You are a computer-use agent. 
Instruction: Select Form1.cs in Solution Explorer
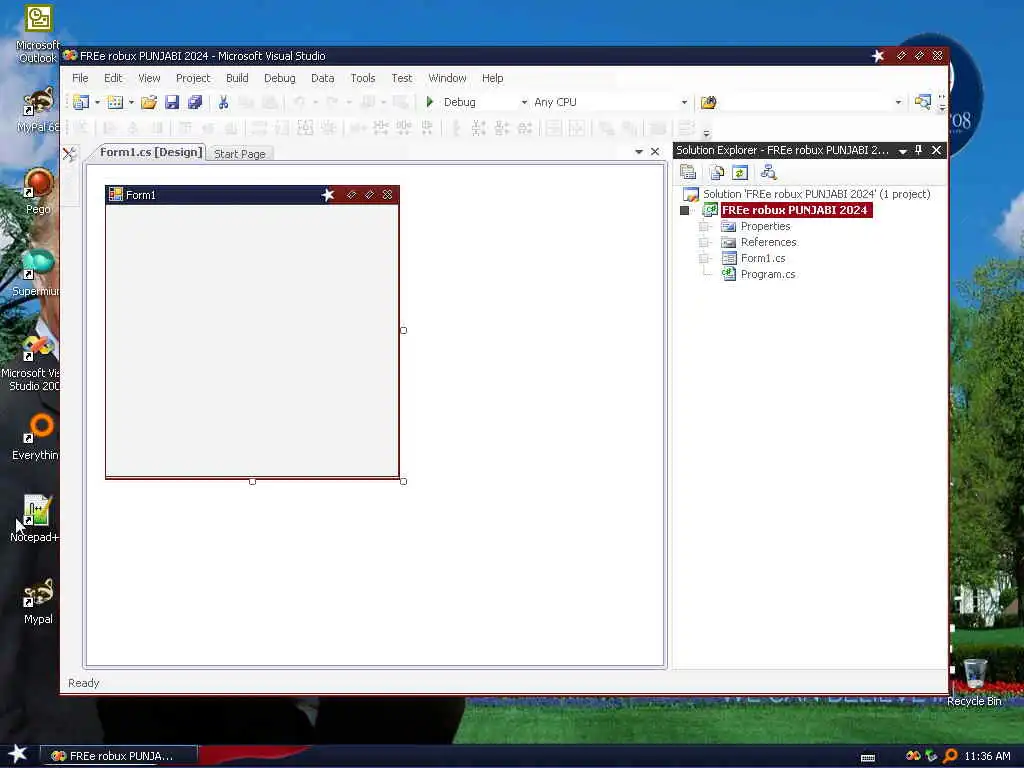tap(763, 258)
